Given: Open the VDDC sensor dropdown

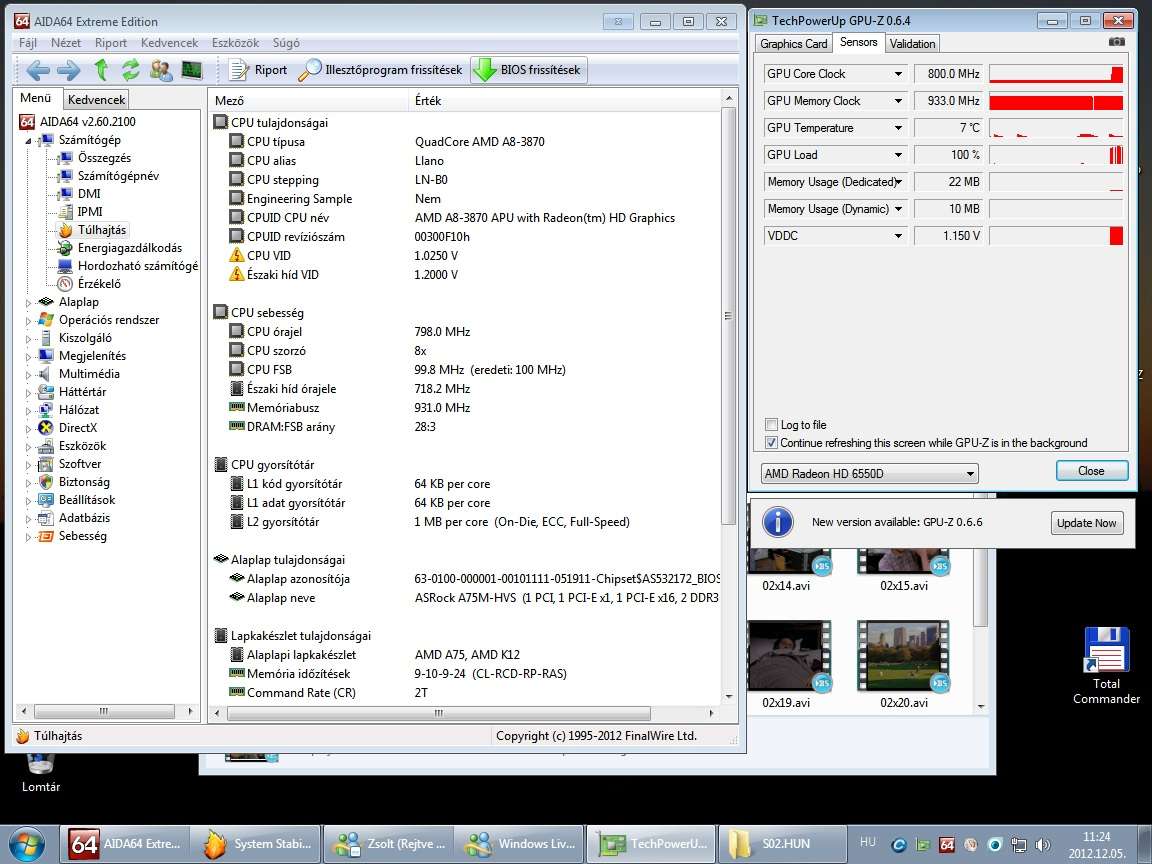Looking at the screenshot, I should (x=898, y=236).
